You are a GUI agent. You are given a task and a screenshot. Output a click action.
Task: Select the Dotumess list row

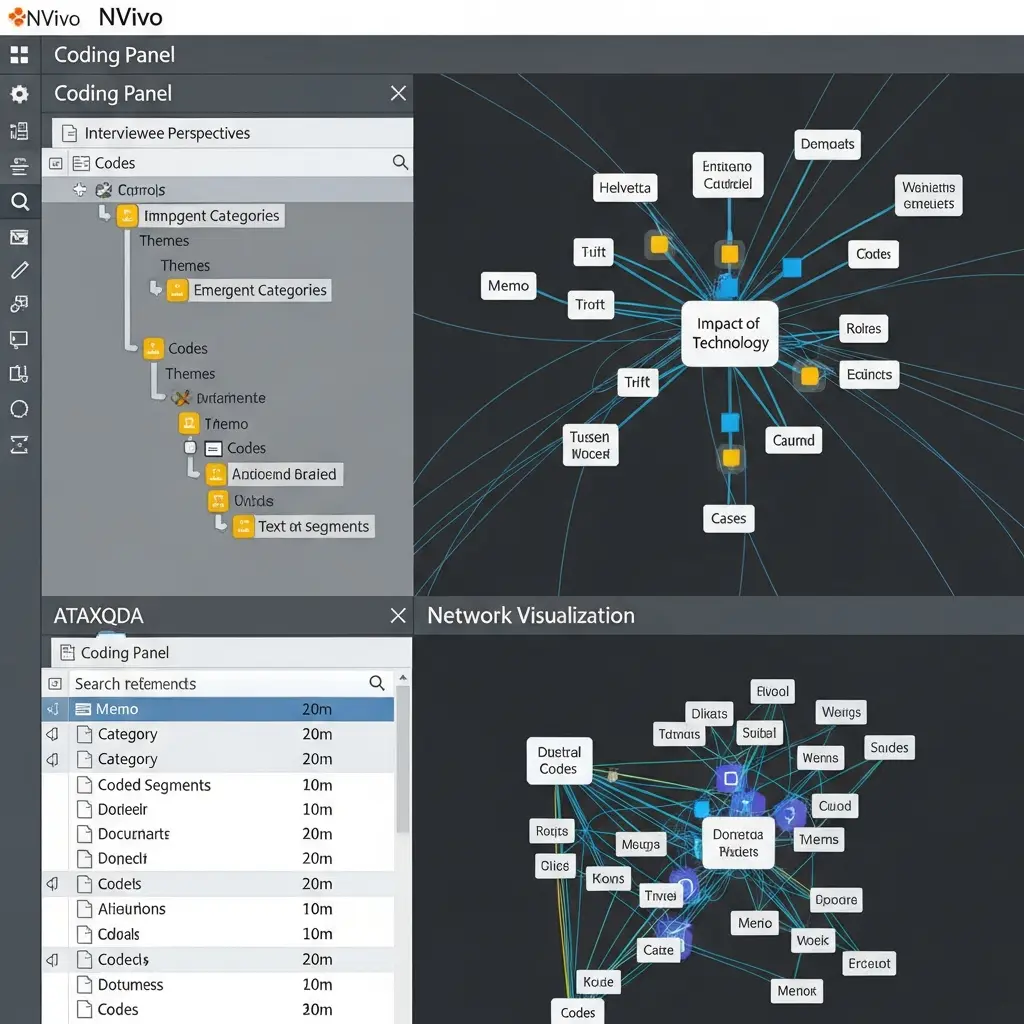[218, 984]
